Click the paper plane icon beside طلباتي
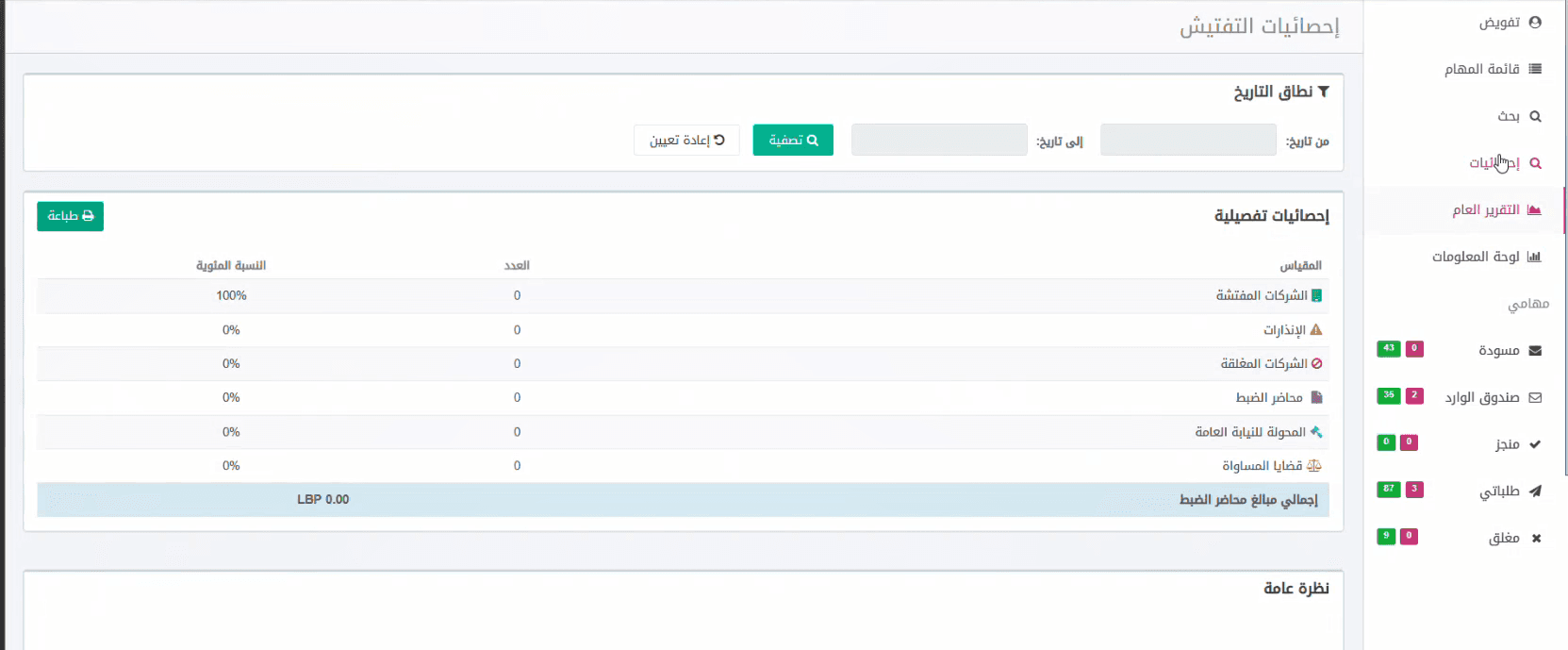 tap(1535, 492)
